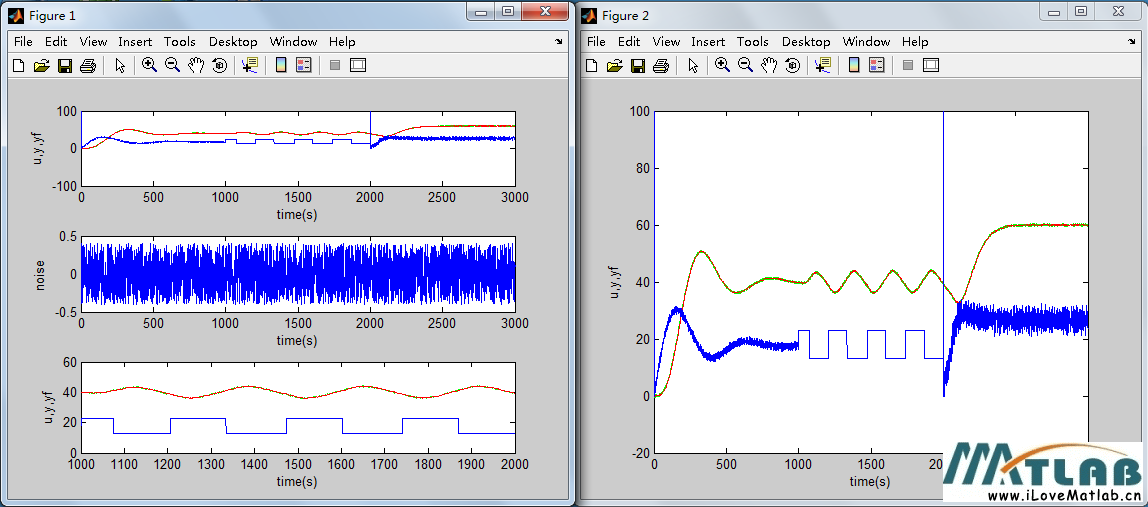Save Figure 1 using the floppy disk icon
1148x507 pixels.
tap(64, 66)
